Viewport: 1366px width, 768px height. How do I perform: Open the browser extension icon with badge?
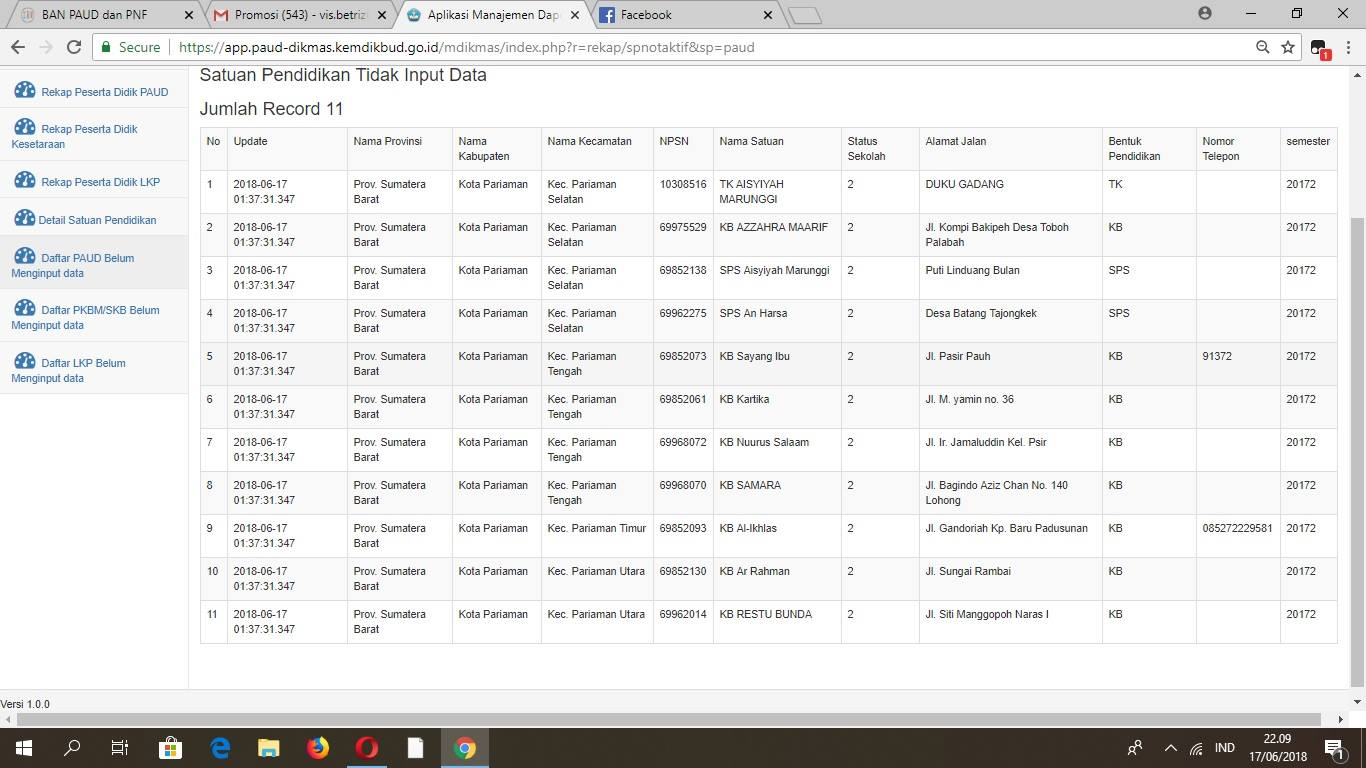click(x=1319, y=48)
